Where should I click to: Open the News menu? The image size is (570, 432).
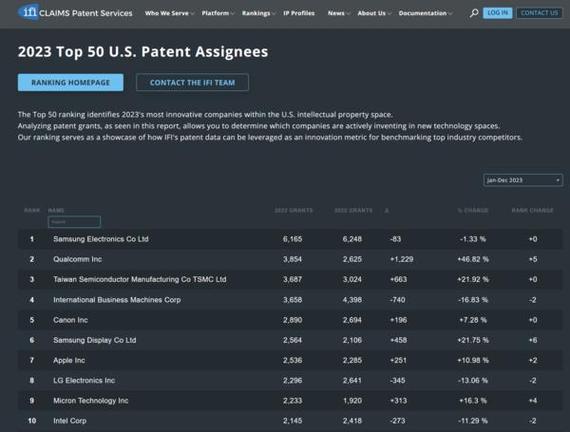point(338,13)
